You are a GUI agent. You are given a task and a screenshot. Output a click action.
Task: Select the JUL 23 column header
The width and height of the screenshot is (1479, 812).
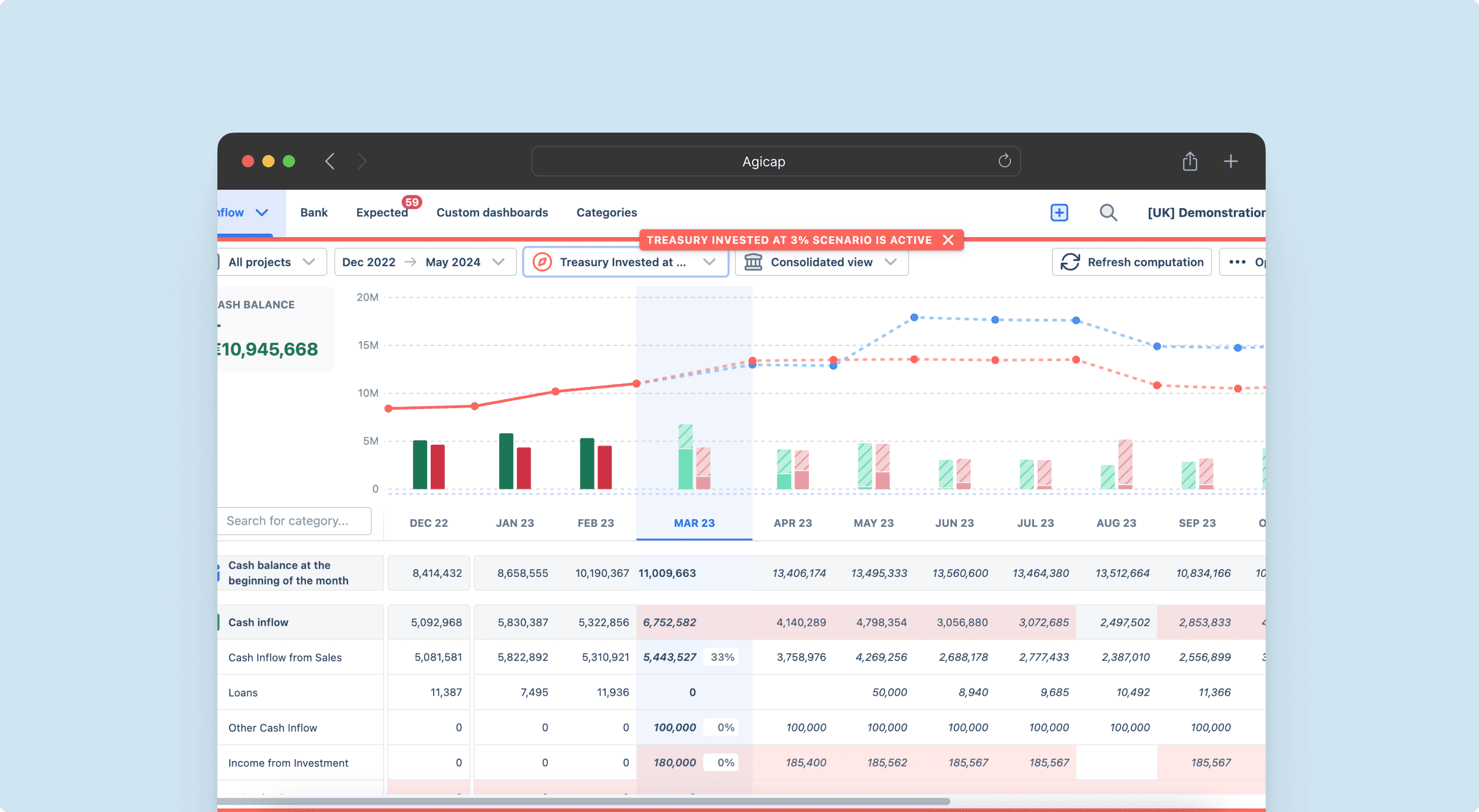coord(1035,523)
